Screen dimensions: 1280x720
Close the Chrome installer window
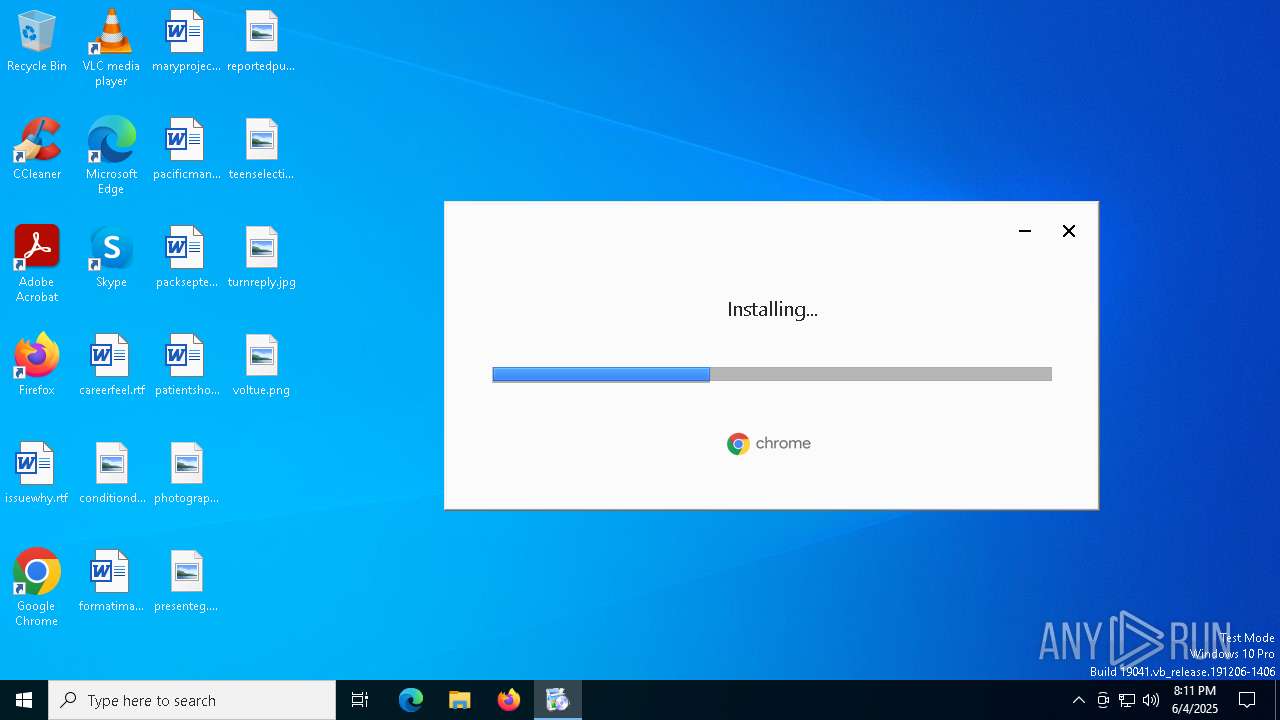coord(1069,231)
